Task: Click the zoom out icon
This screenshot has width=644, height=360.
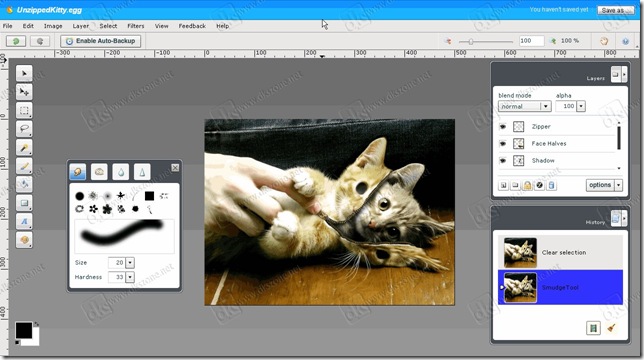Action: (x=448, y=41)
